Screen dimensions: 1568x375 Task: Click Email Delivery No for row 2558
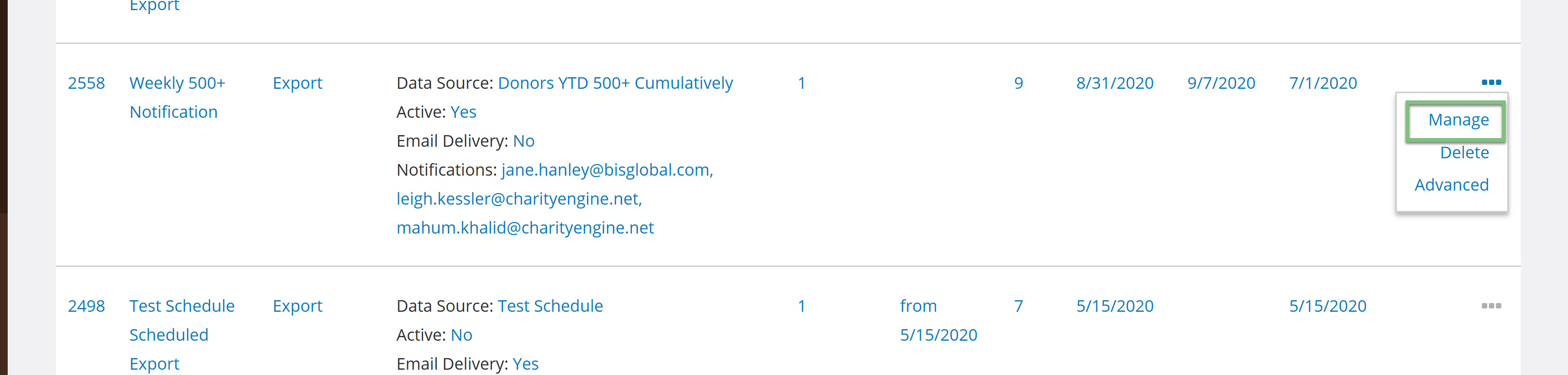pyautogui.click(x=523, y=141)
